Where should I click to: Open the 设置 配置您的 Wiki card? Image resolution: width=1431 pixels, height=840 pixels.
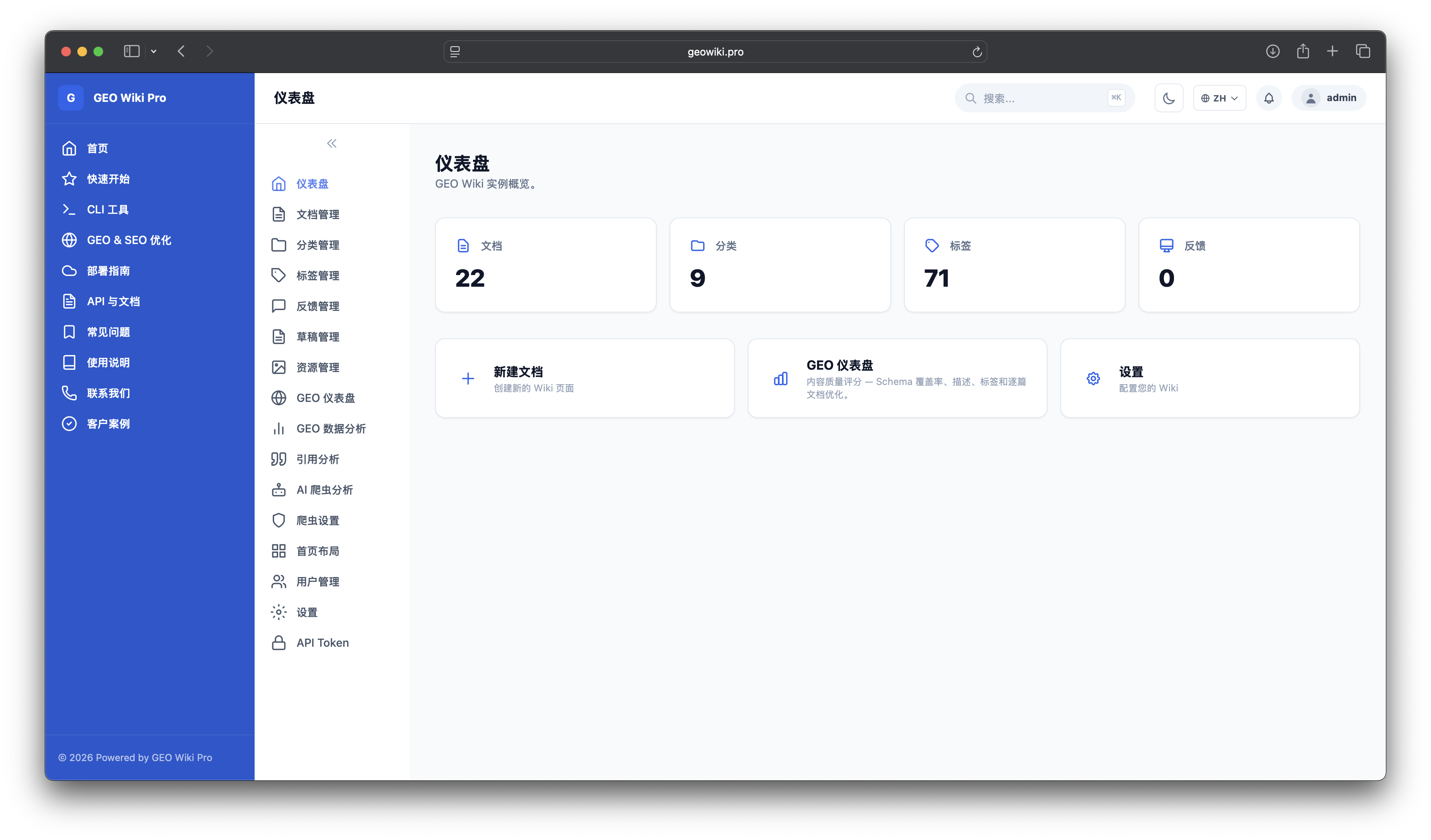[x=1210, y=379]
